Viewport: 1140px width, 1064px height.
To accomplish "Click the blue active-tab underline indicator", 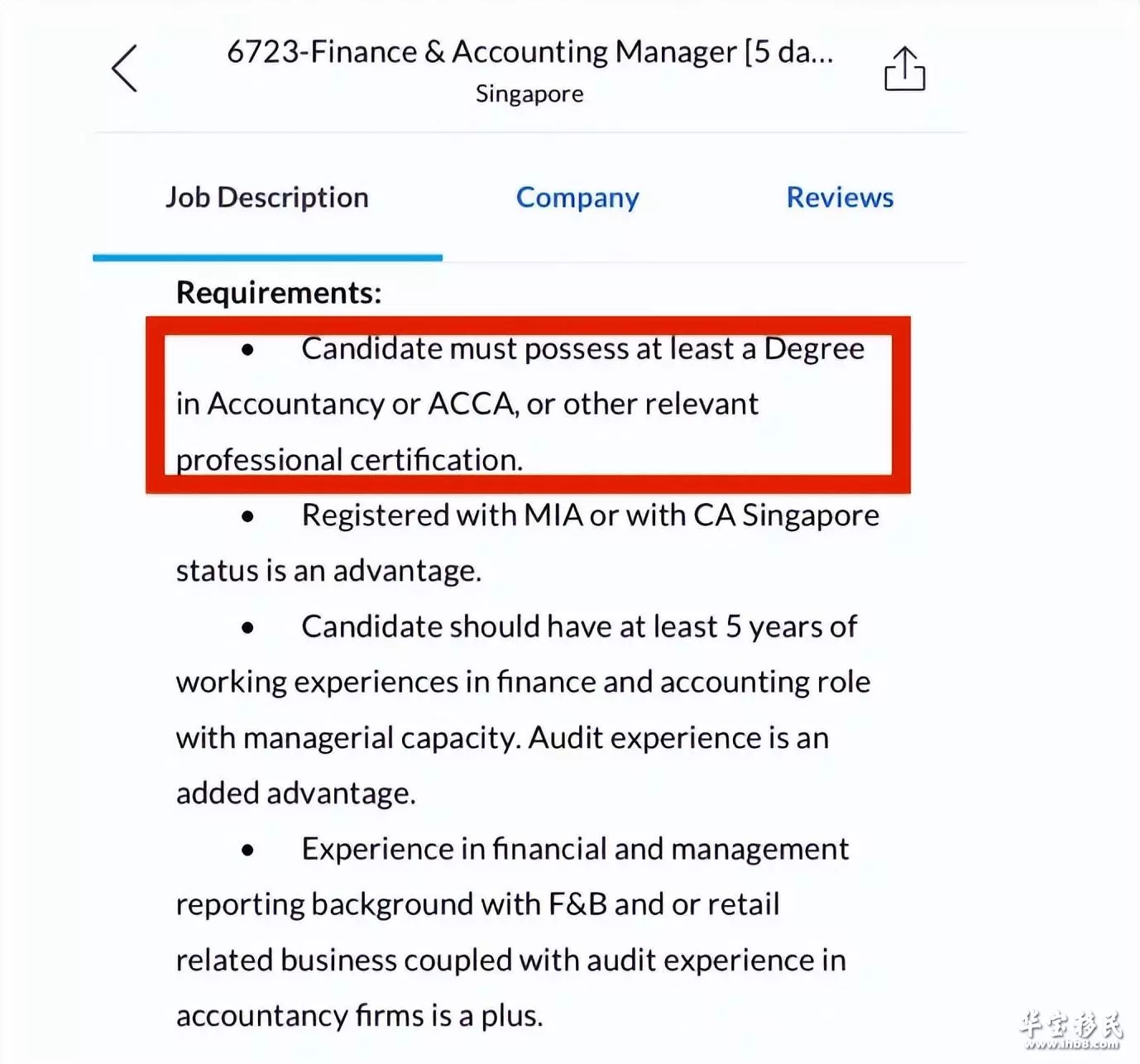I will pyautogui.click(x=267, y=257).
